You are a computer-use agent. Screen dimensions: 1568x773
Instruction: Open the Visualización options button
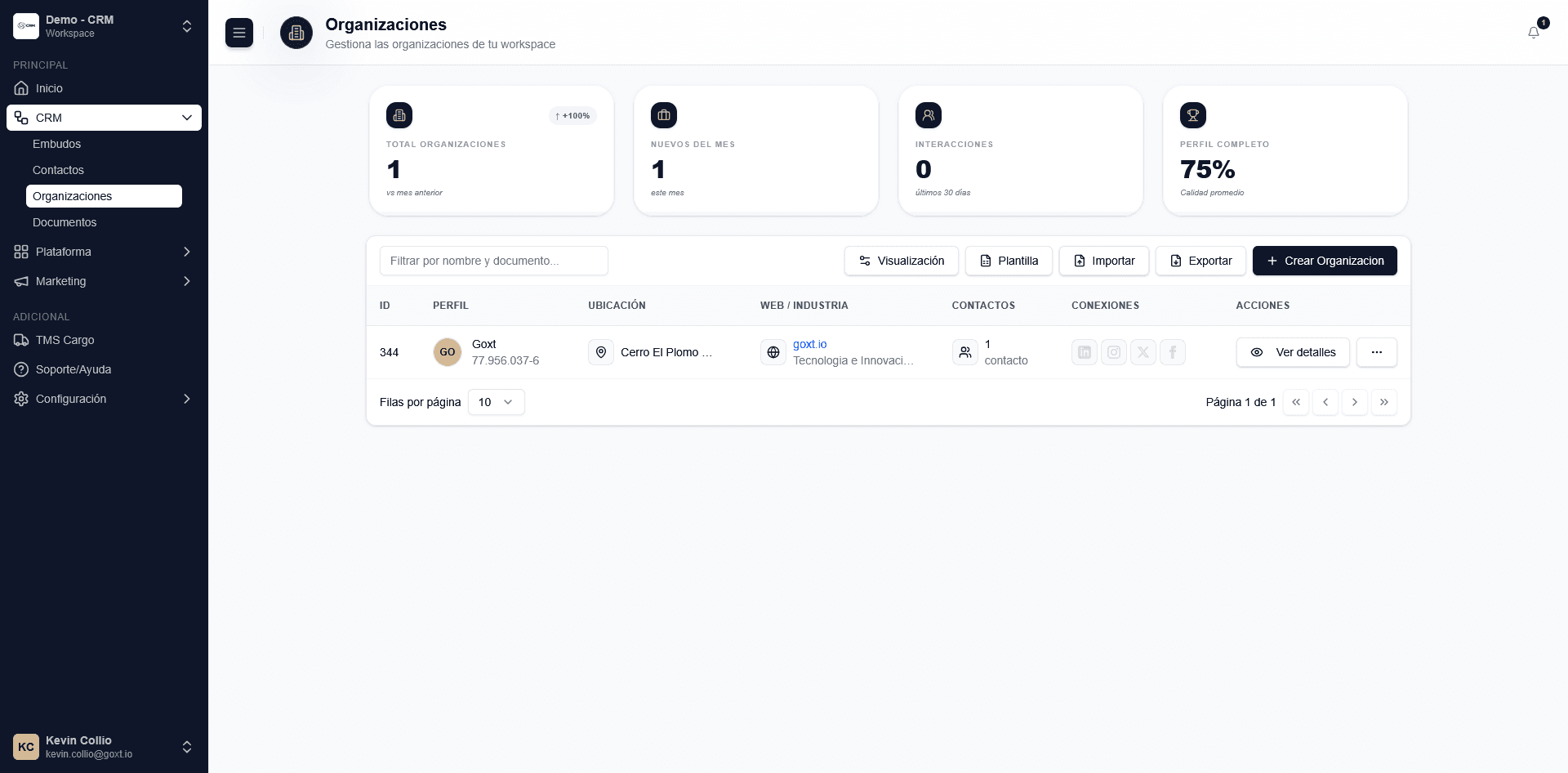pyautogui.click(x=902, y=261)
